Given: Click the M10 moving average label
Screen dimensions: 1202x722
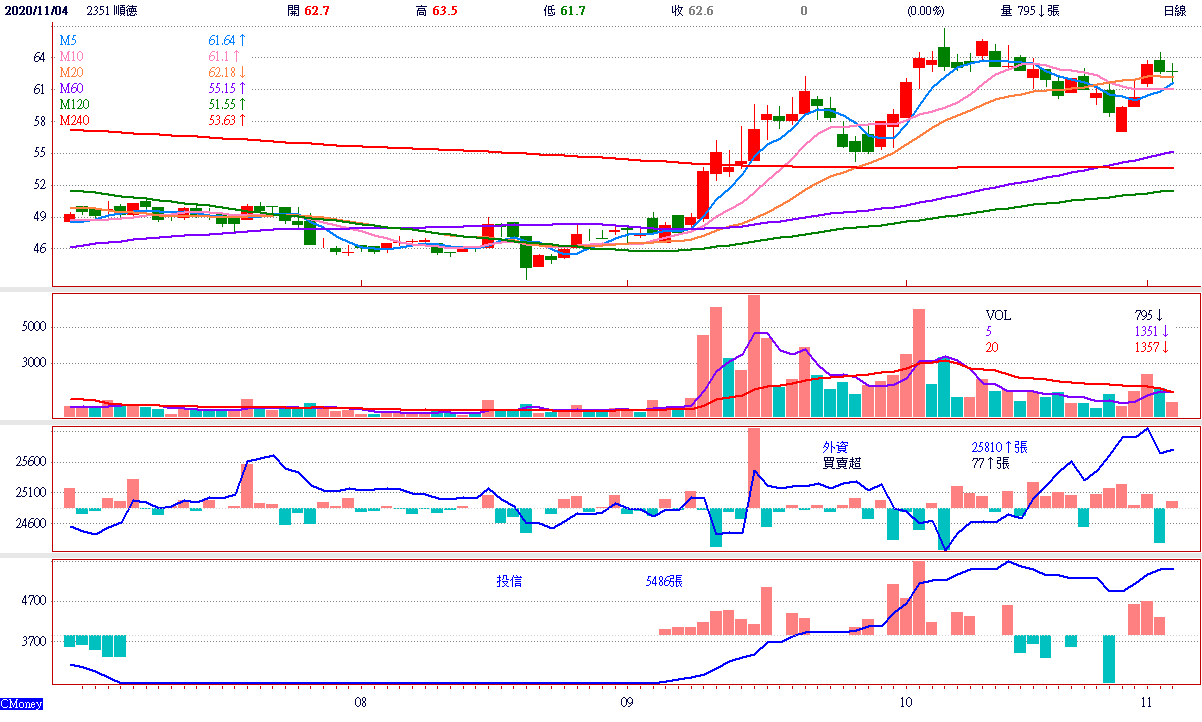Looking at the screenshot, I should pos(70,57).
